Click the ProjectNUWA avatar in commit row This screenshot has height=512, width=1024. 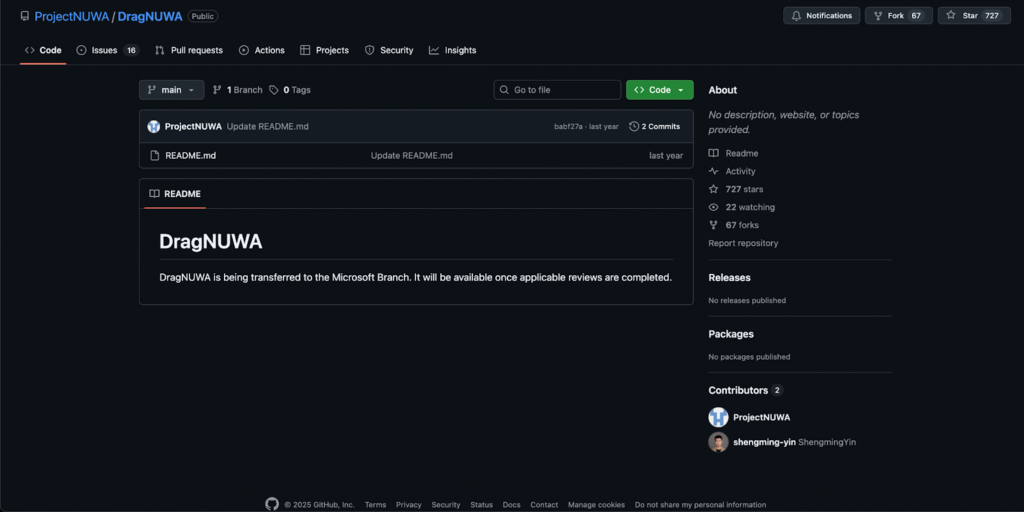coord(154,126)
